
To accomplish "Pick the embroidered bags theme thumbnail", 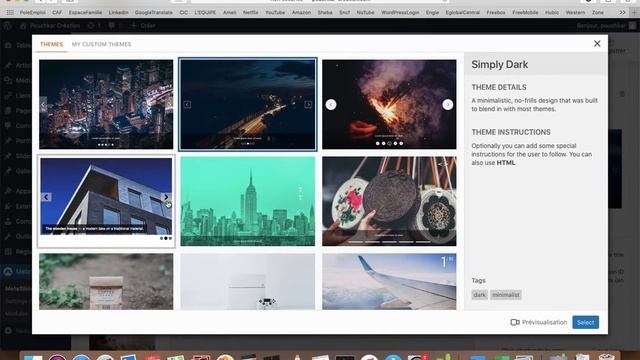I will tap(389, 201).
